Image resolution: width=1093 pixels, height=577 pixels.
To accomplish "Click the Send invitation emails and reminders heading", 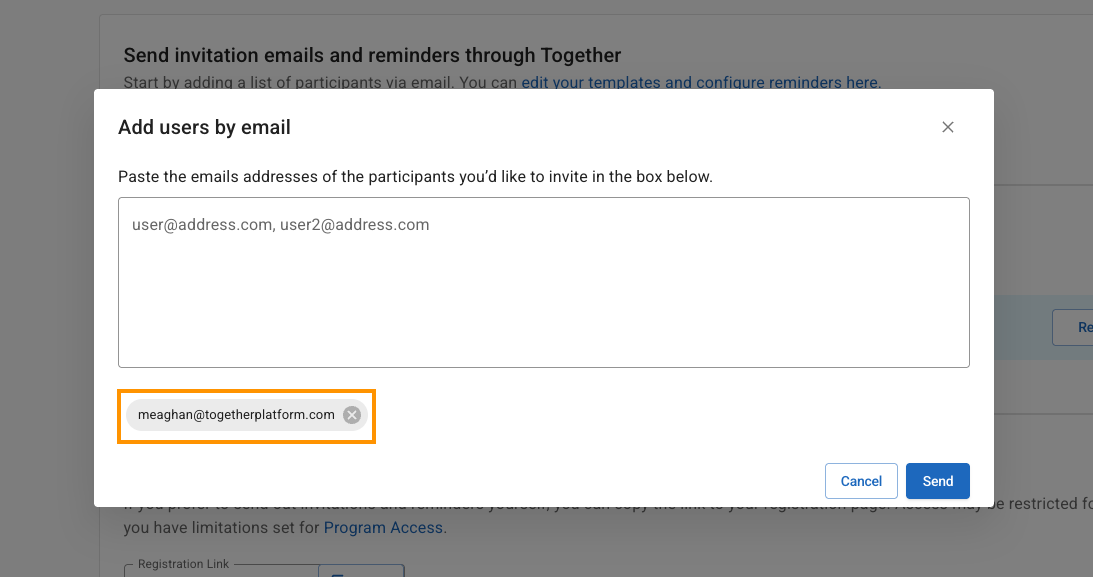I will coord(372,55).
